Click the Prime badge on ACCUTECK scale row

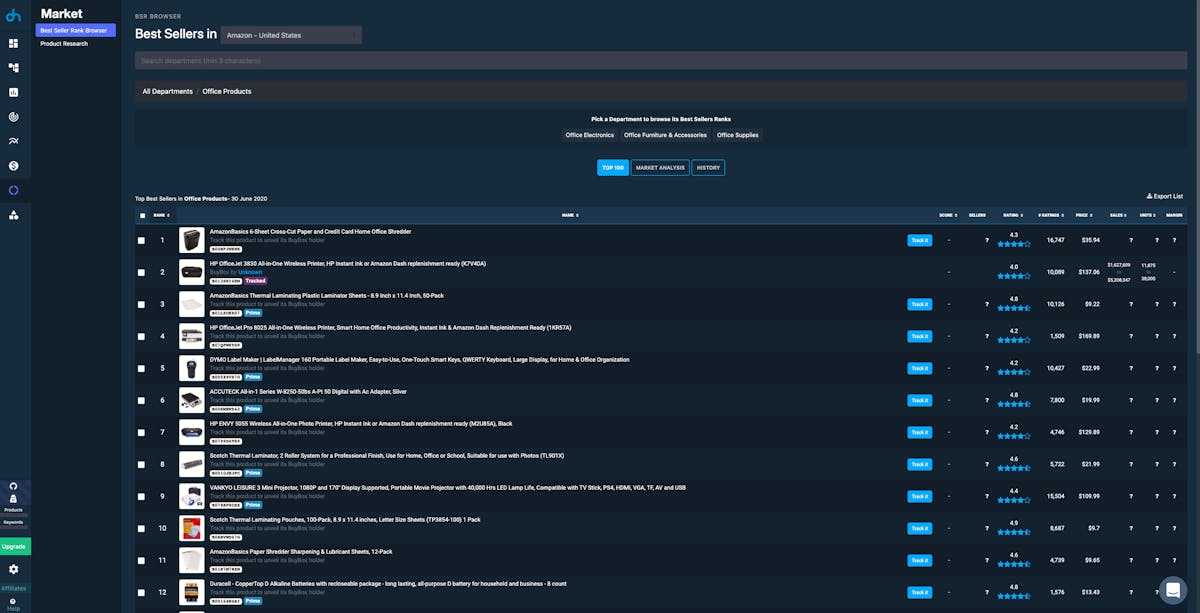click(253, 409)
